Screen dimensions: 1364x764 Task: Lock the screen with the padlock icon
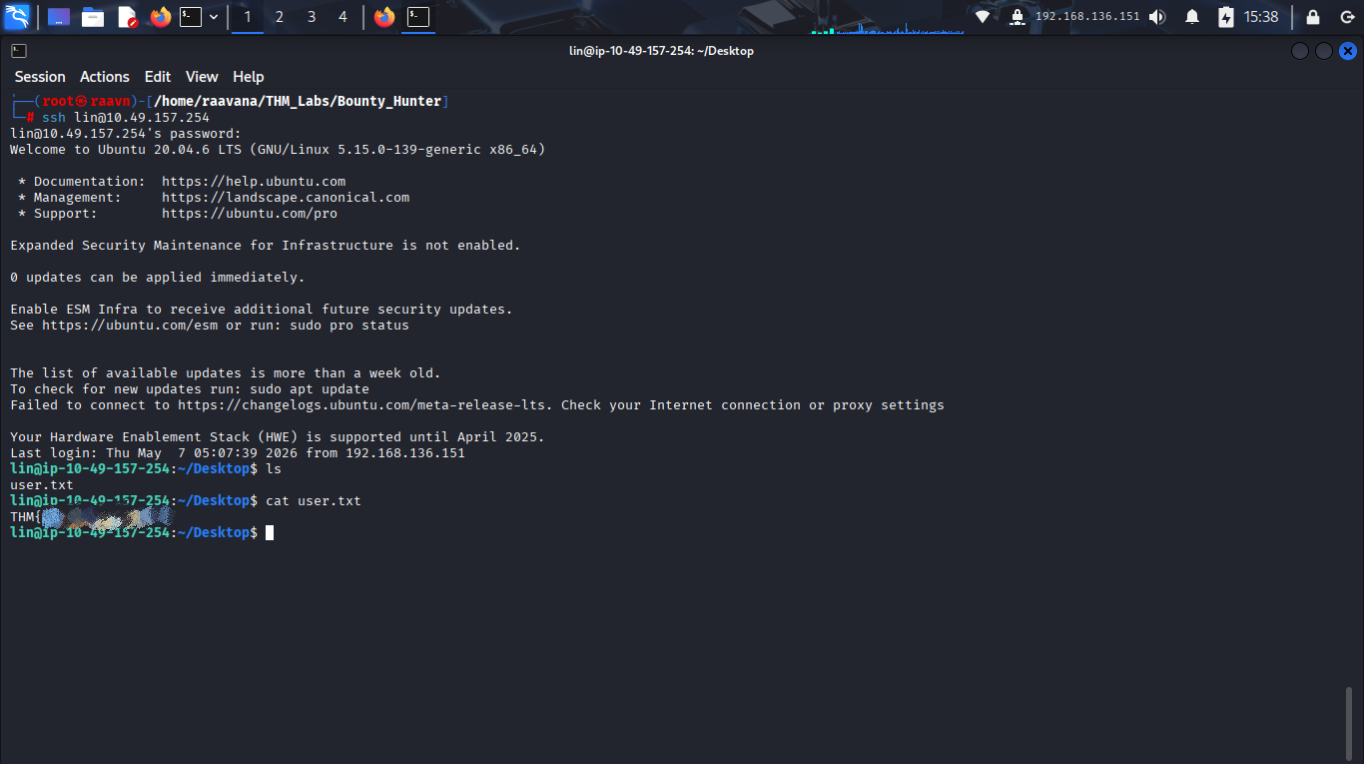coord(1313,17)
